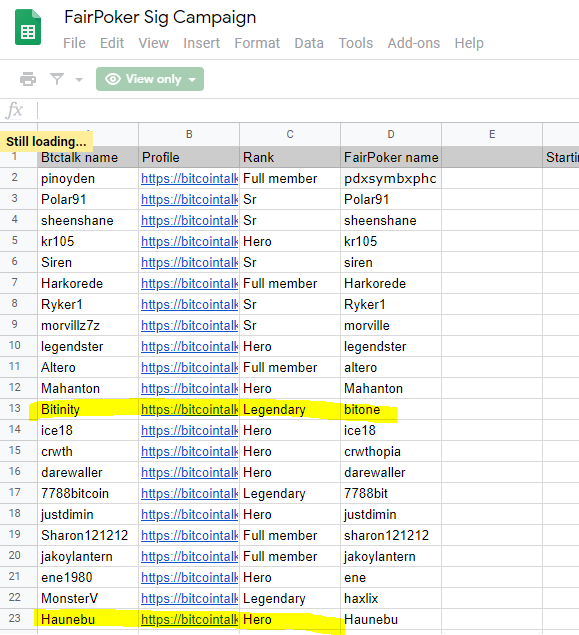Select row 13 header
This screenshot has height=635, width=579.
pos(15,408)
